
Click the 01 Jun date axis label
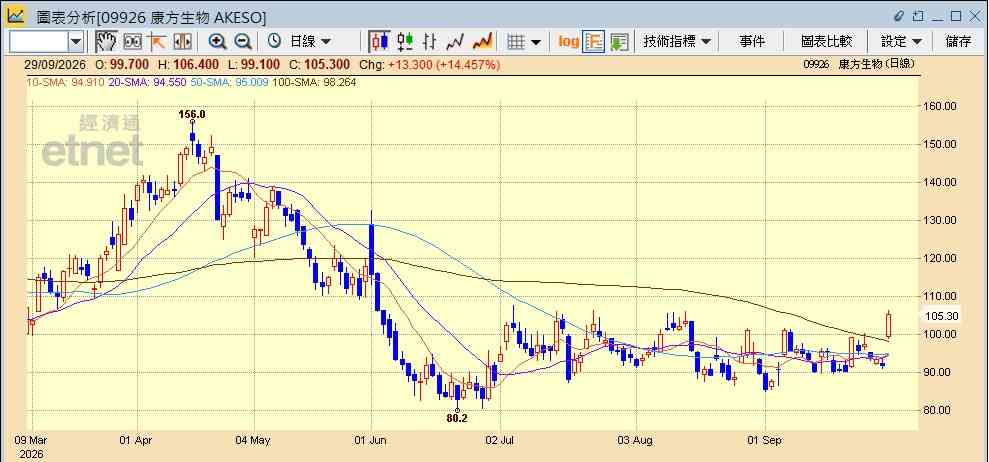372,441
